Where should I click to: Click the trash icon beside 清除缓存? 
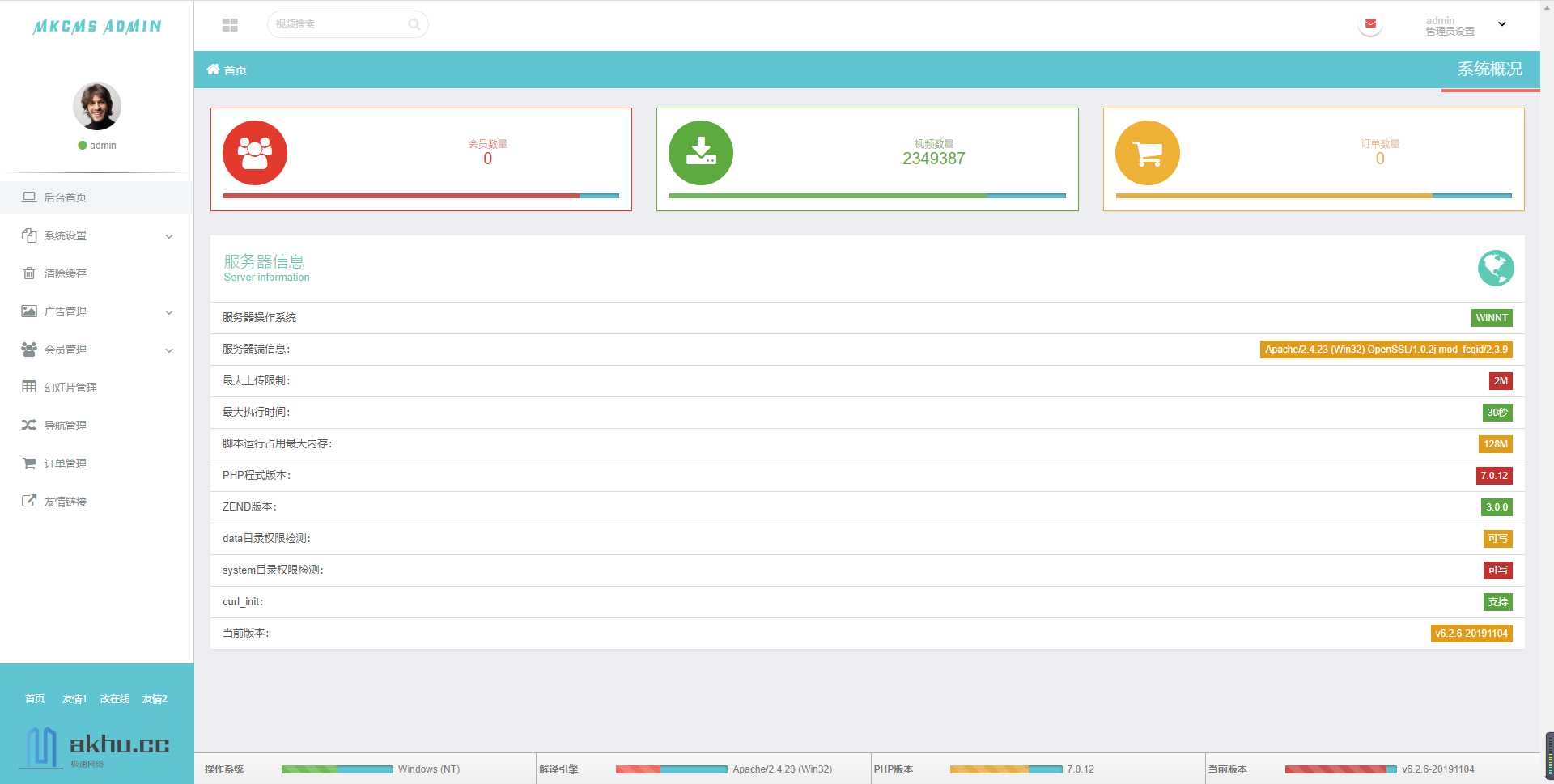(29, 273)
